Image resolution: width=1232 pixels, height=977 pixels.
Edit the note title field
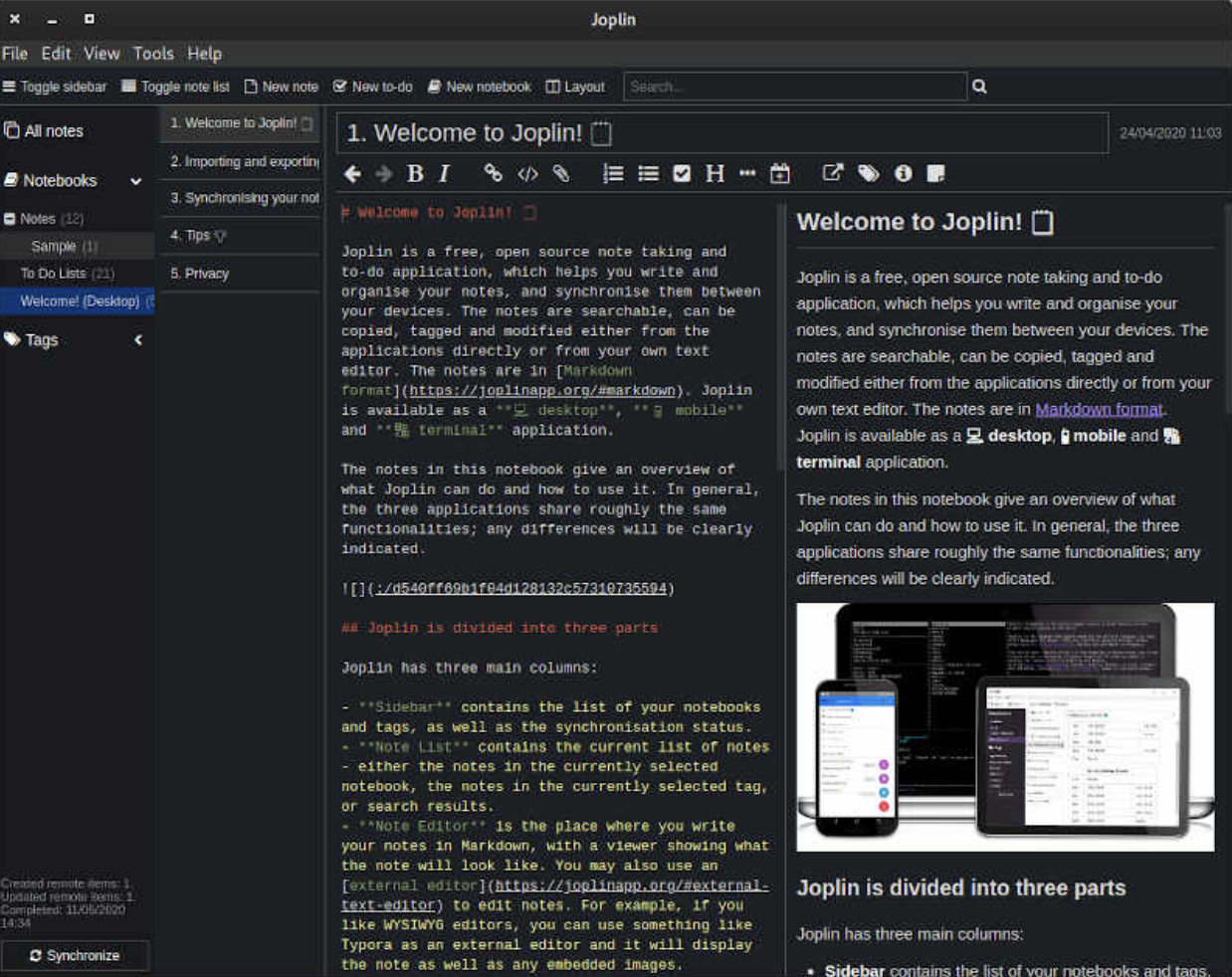click(722, 133)
